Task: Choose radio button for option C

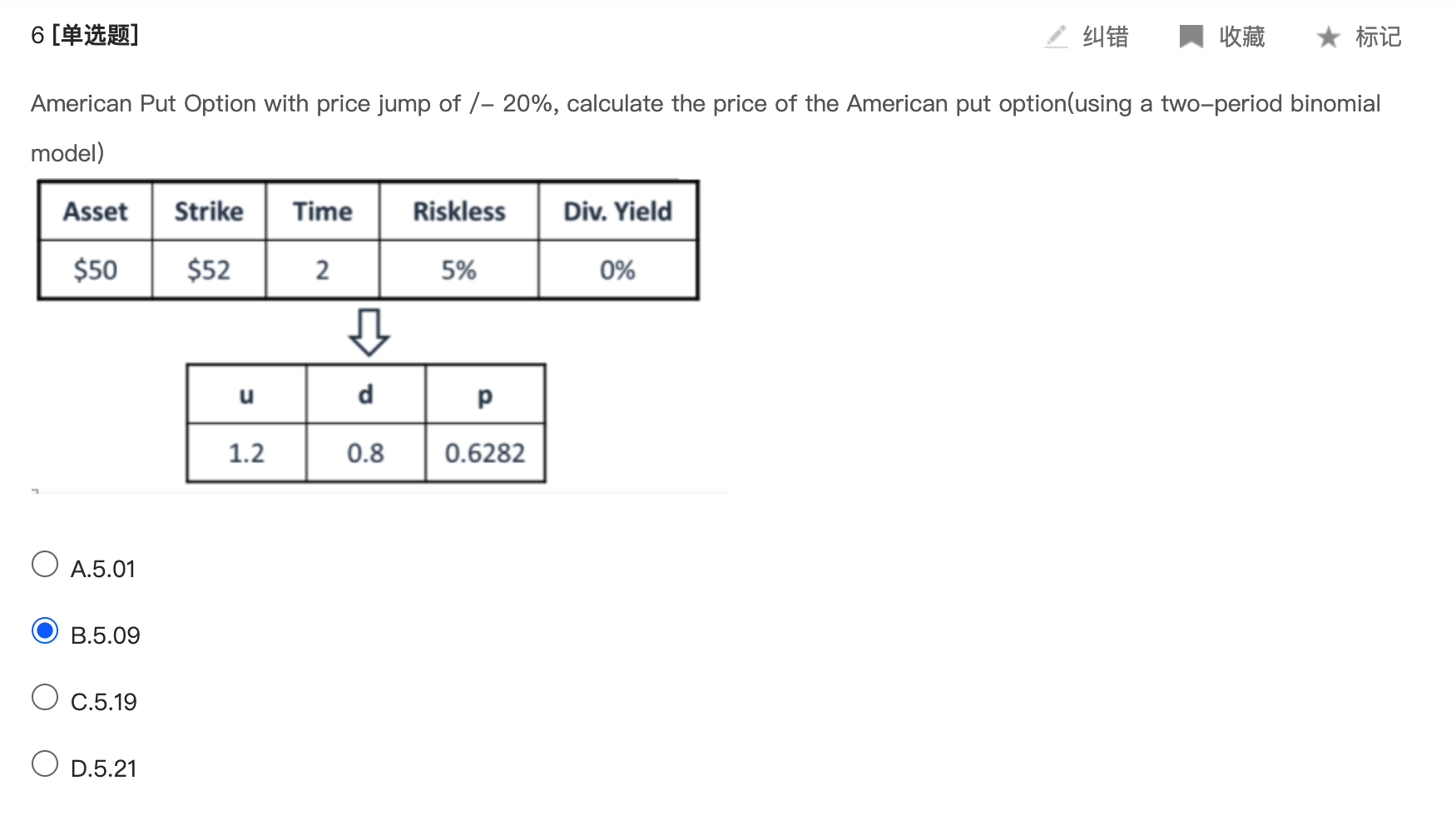Action: click(45, 698)
